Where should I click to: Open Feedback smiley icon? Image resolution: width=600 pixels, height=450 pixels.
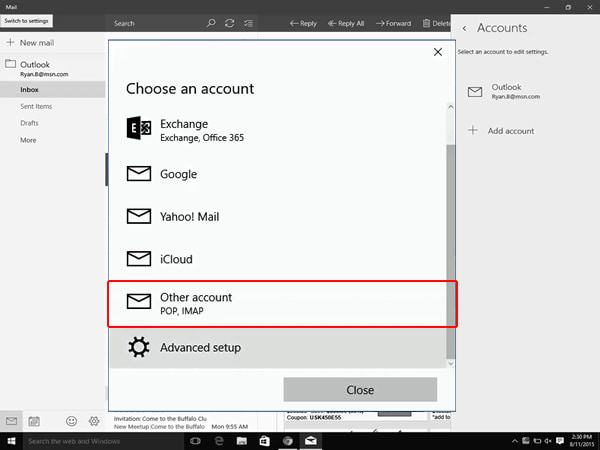click(71, 421)
